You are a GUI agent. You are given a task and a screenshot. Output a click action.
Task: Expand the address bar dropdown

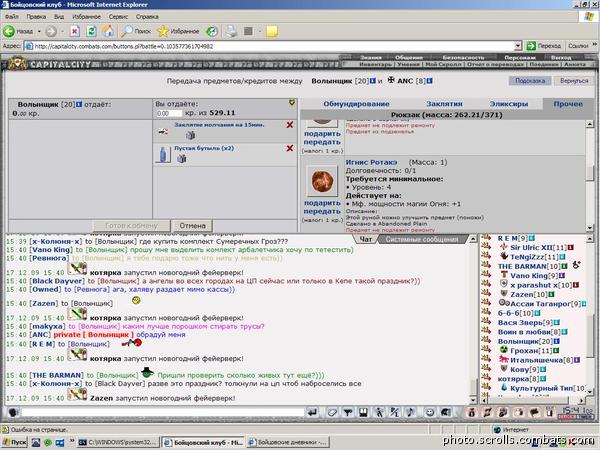click(518, 46)
